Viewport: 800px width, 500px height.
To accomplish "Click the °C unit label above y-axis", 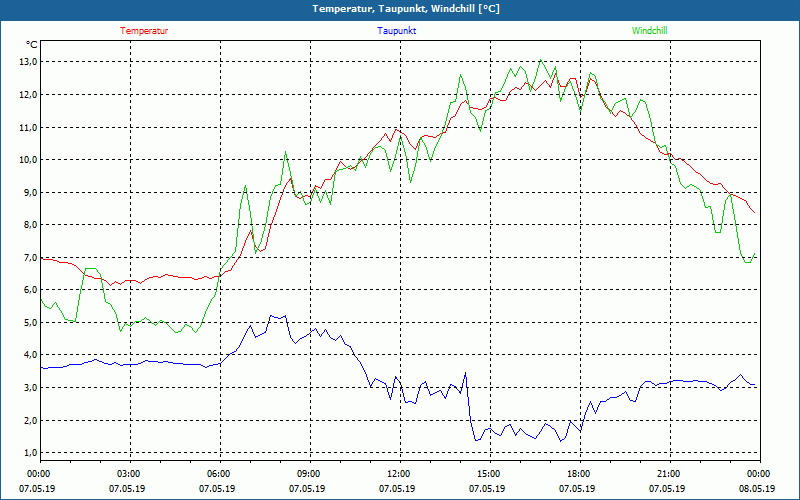I will [x=32, y=44].
